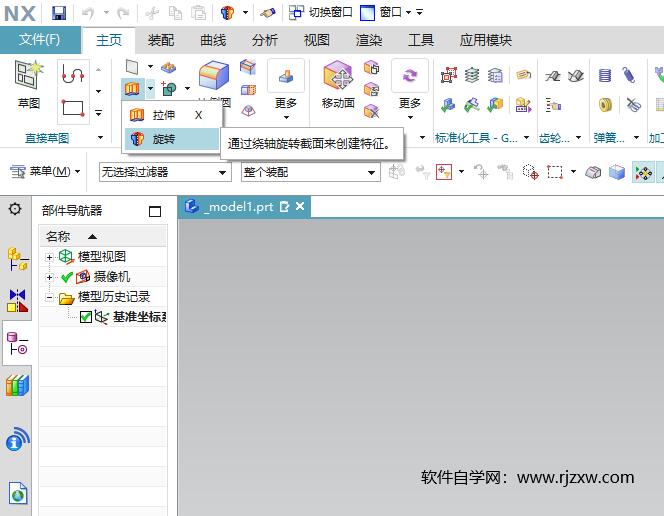Click the Copy icon in quick access bar
This screenshot has height=516, width=664.
click(x=175, y=13)
